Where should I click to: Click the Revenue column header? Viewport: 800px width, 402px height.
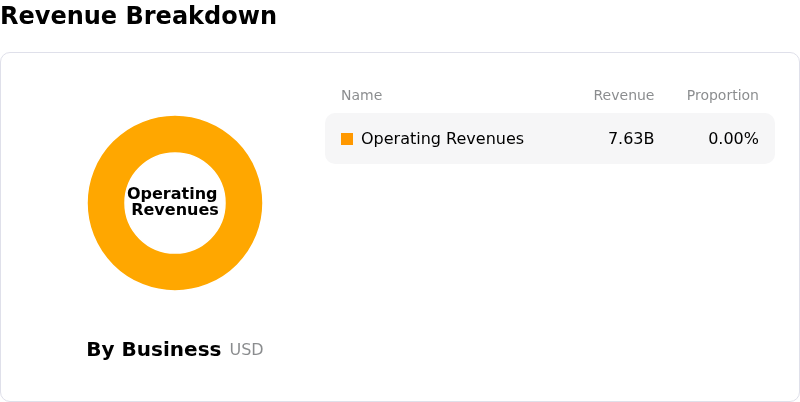coord(623,95)
